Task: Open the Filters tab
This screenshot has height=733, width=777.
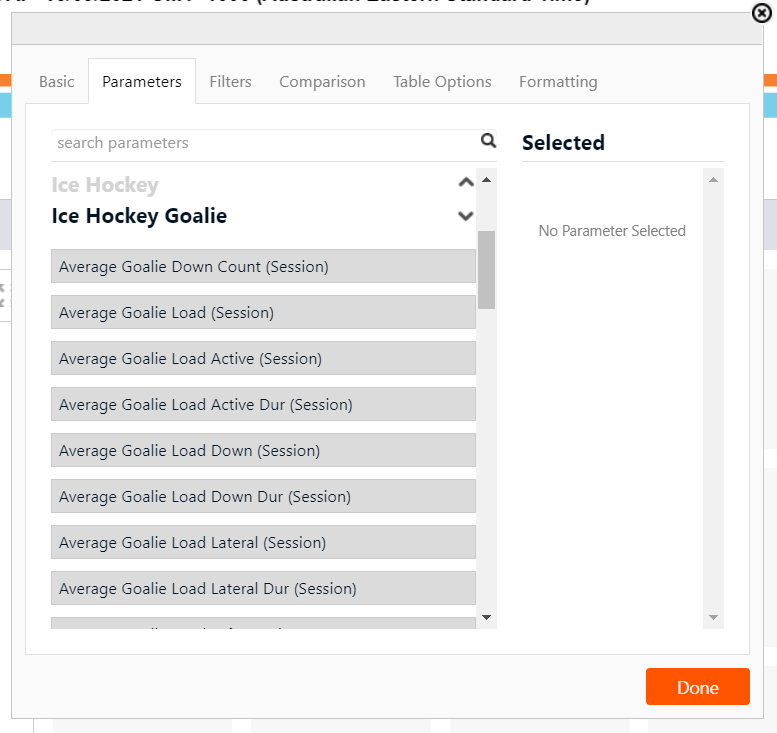Action: [230, 81]
